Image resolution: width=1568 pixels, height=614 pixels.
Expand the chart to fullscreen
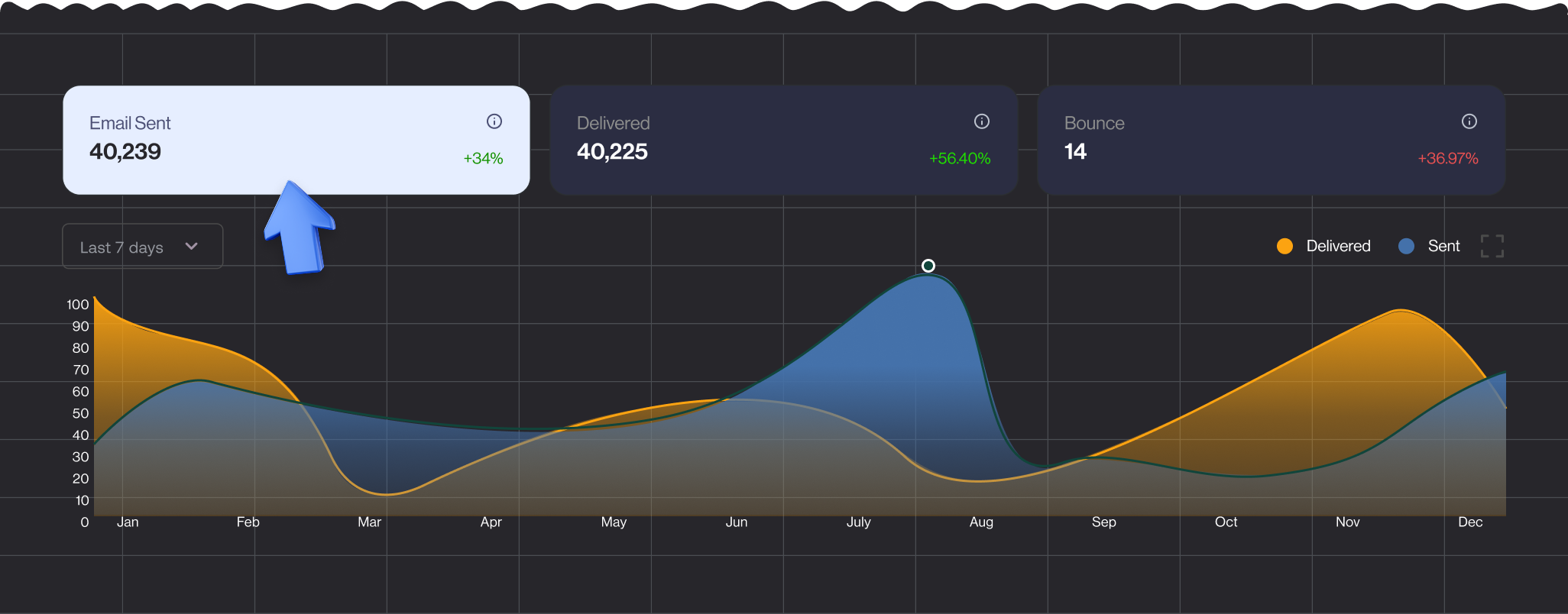(1492, 246)
